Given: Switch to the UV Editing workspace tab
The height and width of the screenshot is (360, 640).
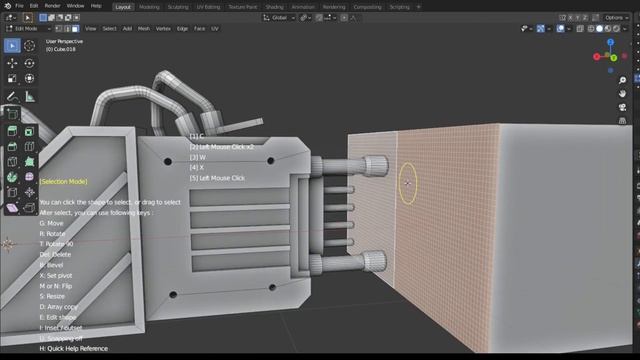Looking at the screenshot, I should [208, 7].
